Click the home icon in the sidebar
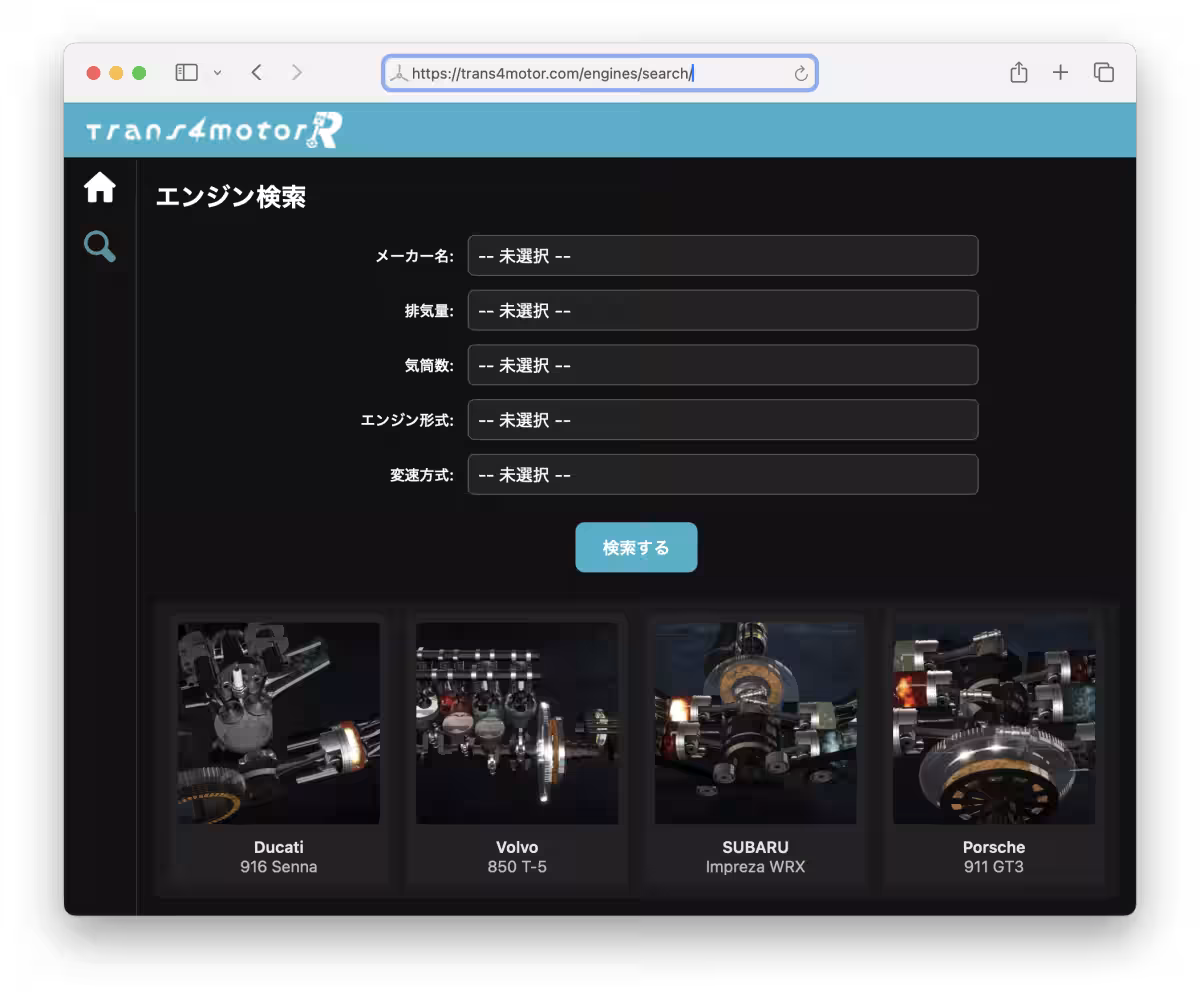1200x1000 pixels. 99,187
